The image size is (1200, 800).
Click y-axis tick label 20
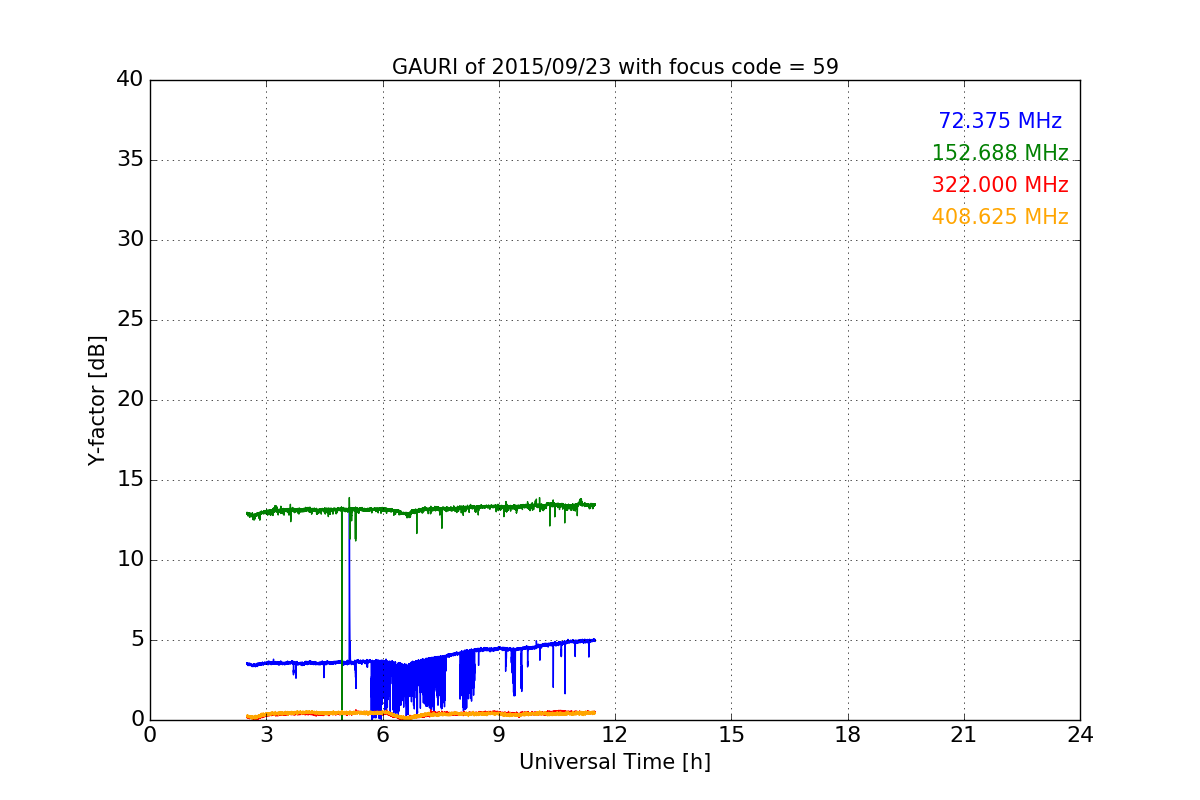[x=130, y=400]
